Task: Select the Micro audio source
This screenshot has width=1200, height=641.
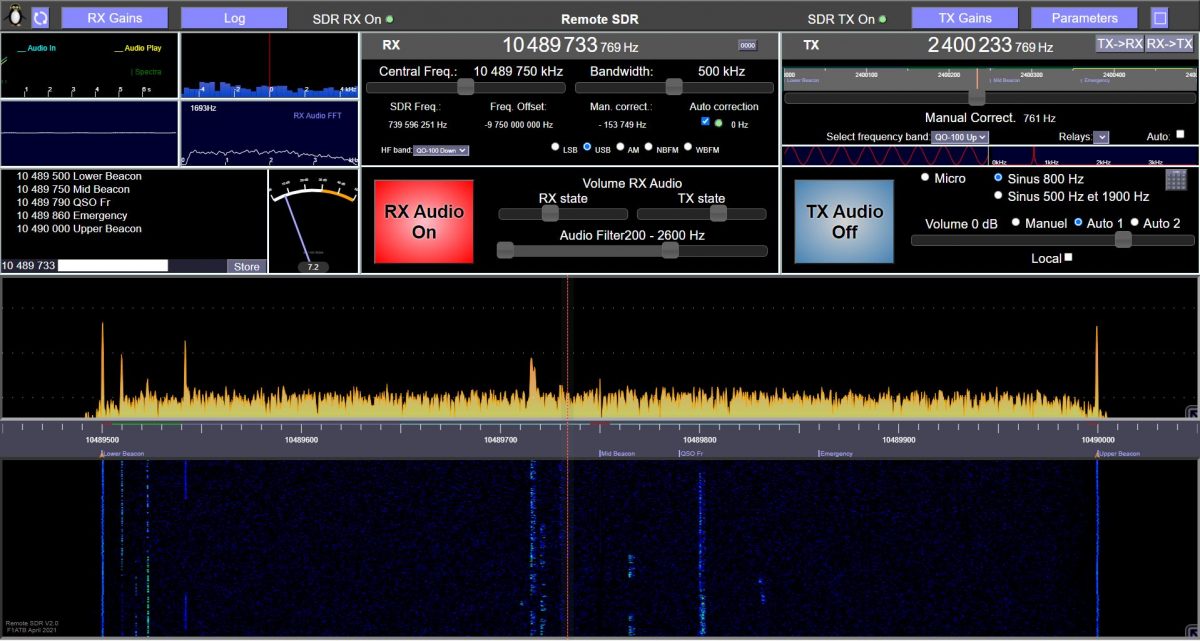Action: 925,178
